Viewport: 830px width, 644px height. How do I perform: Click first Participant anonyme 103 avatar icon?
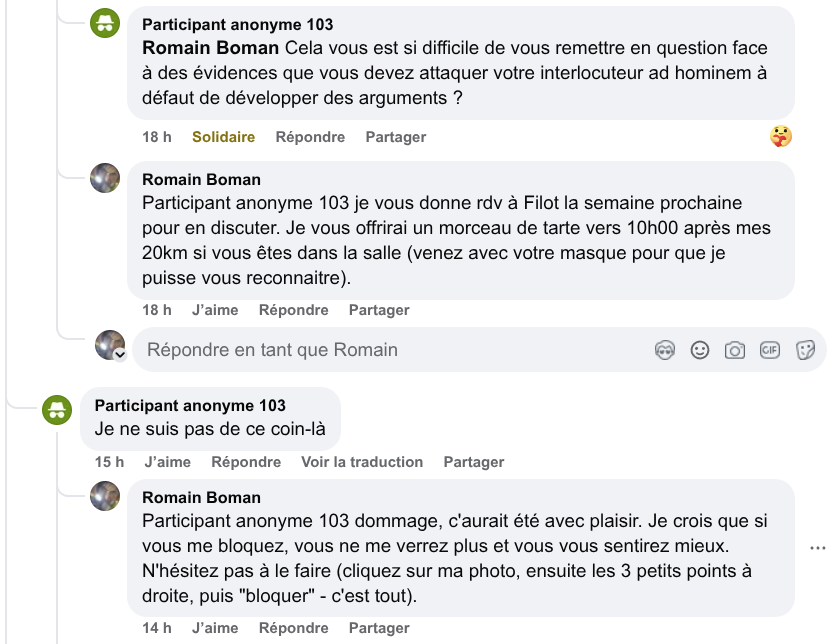105,24
